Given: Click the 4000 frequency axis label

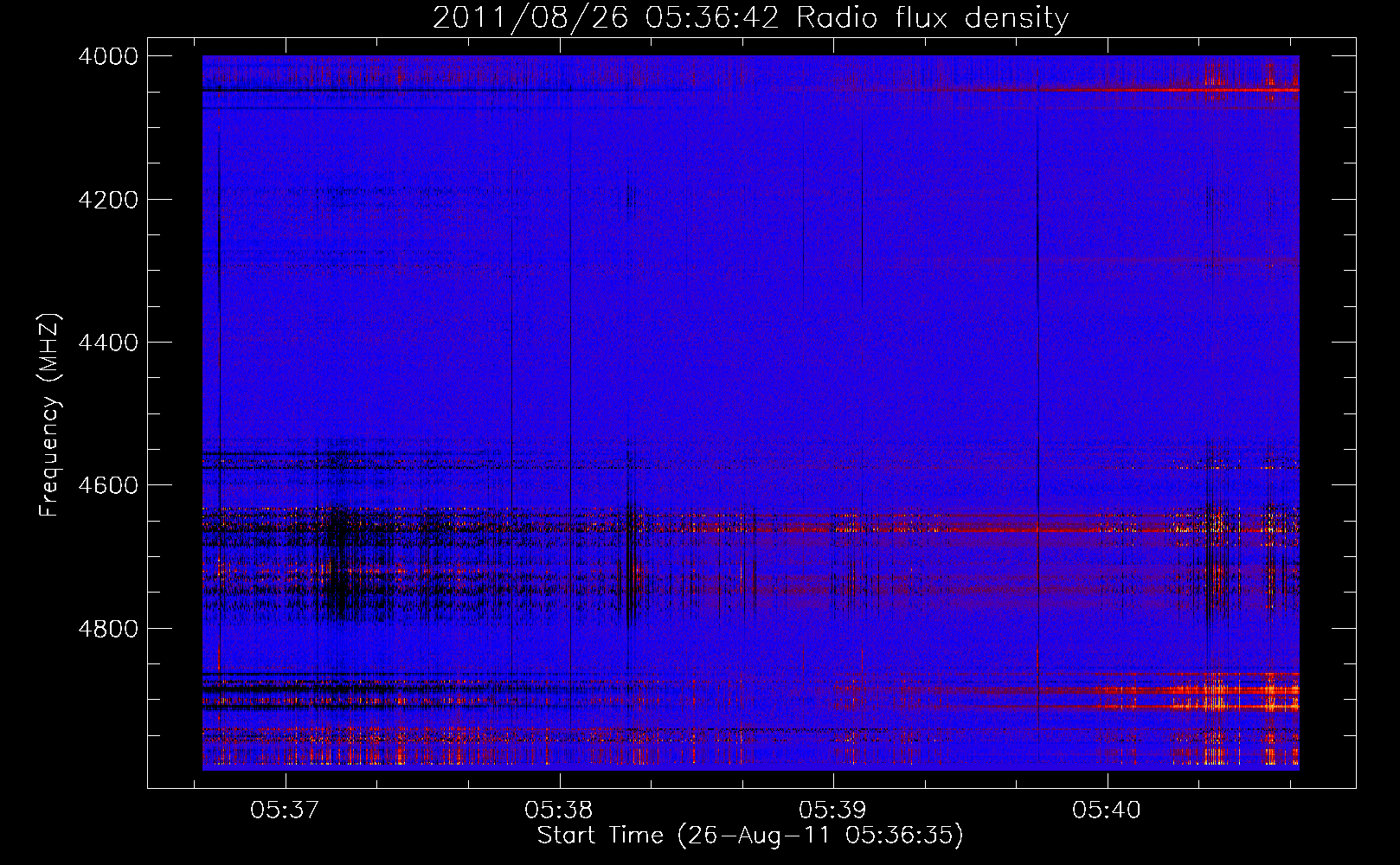Looking at the screenshot, I should (x=107, y=56).
